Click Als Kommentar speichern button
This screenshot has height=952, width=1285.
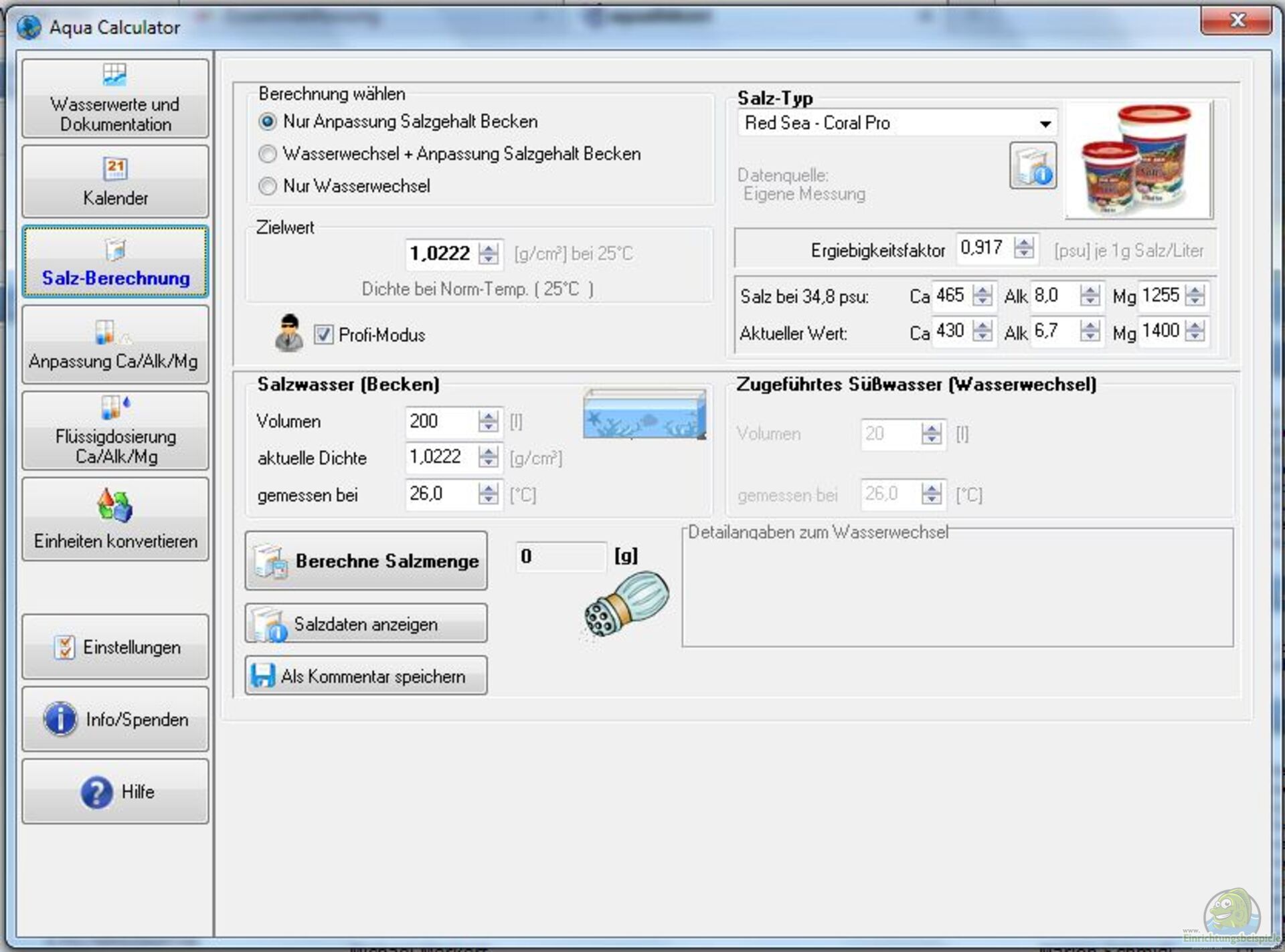point(366,676)
